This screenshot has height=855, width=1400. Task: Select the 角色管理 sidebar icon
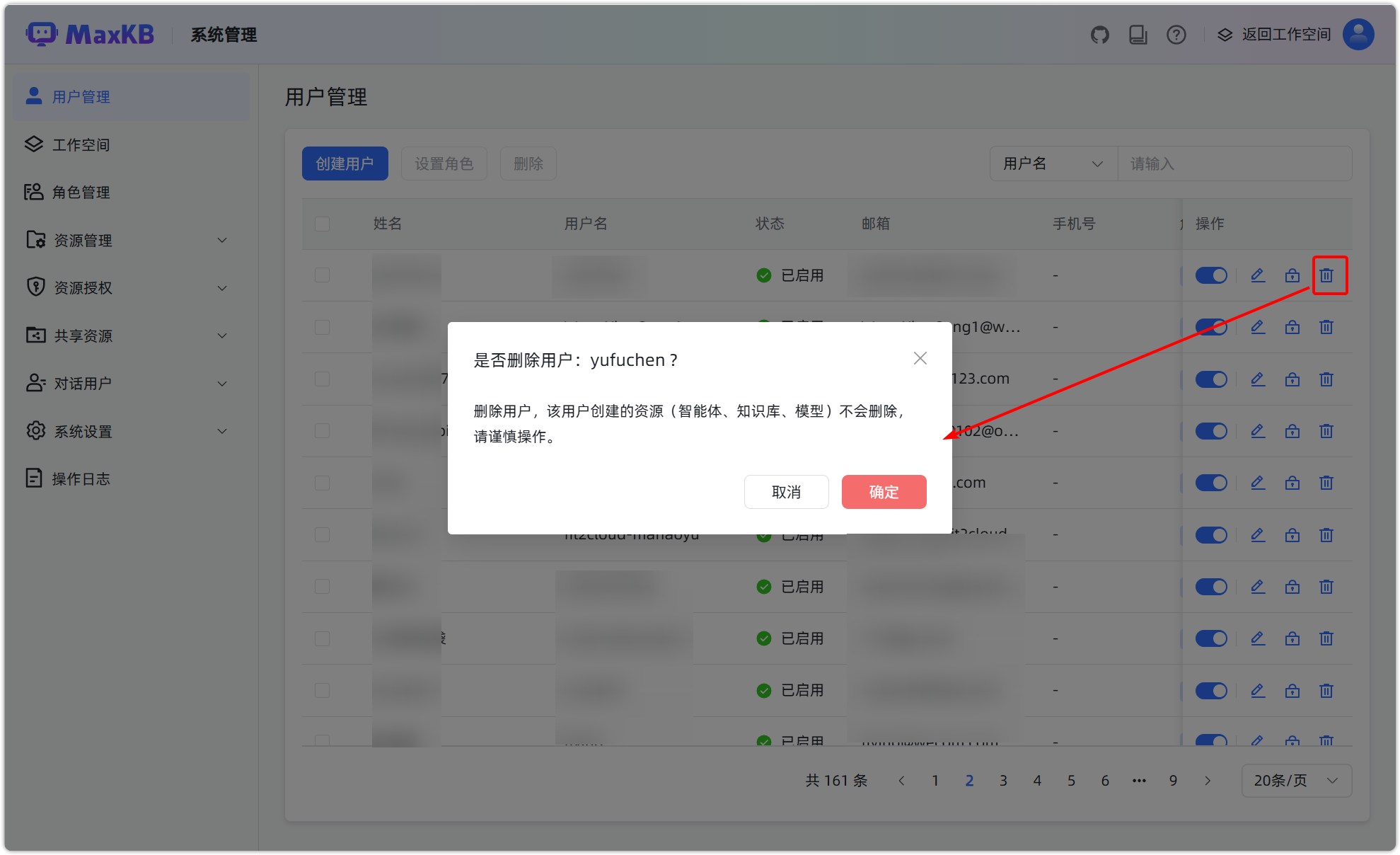[x=33, y=192]
